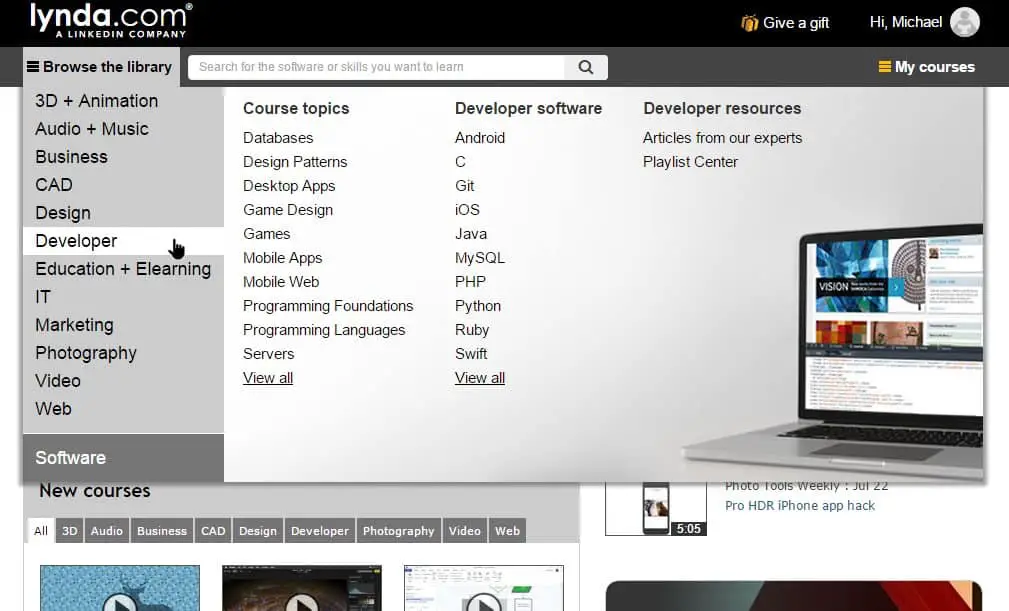The height and width of the screenshot is (611, 1009).
Task: Open Programming Foundations topic
Action: point(328,306)
